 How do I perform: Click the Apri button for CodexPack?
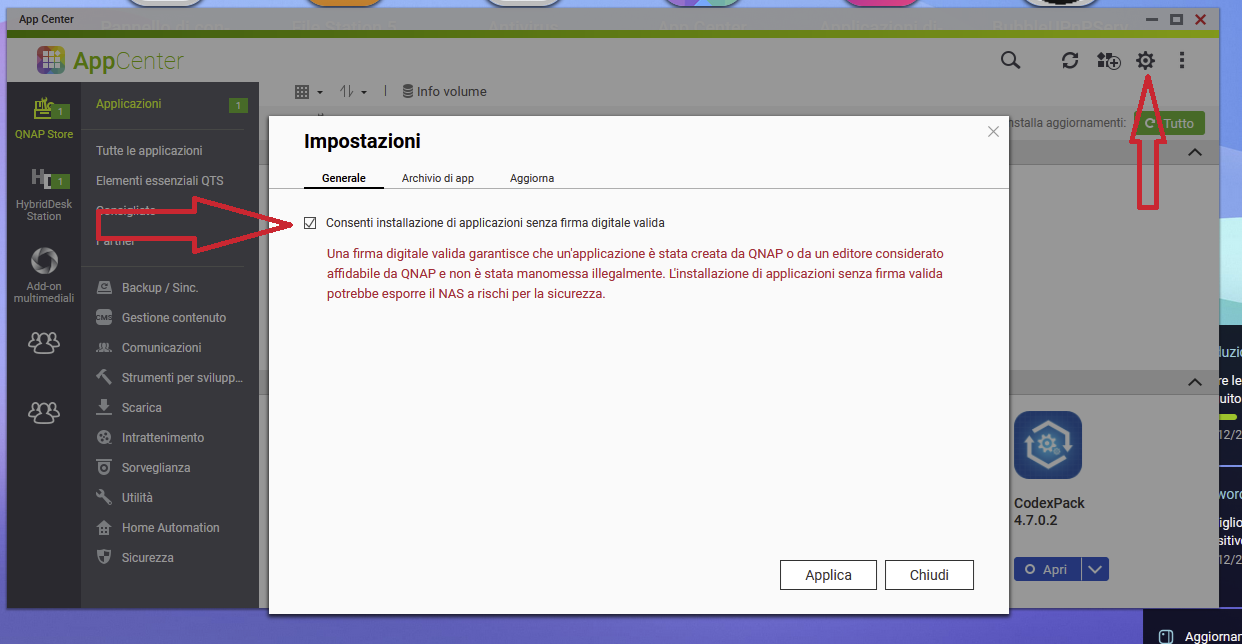tap(1047, 569)
